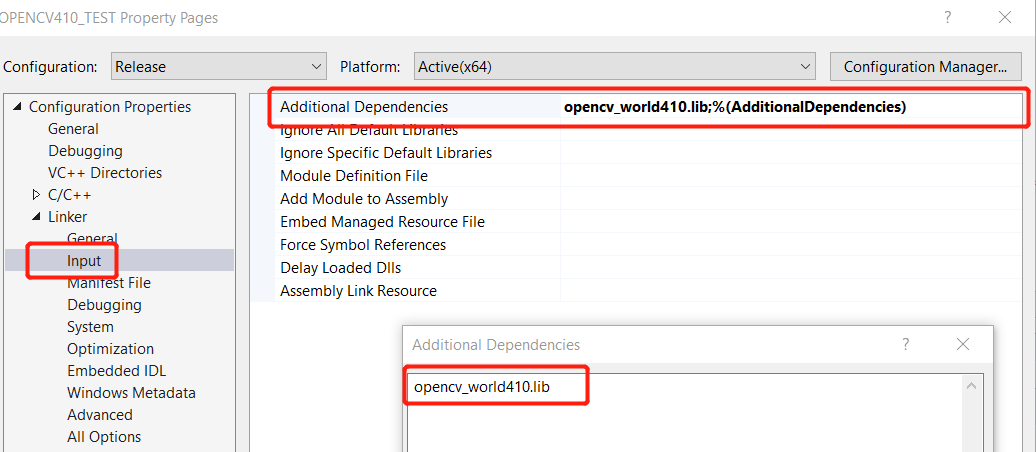Open the Manifest File linker page
The width and height of the screenshot is (1036, 452).
pos(108,283)
